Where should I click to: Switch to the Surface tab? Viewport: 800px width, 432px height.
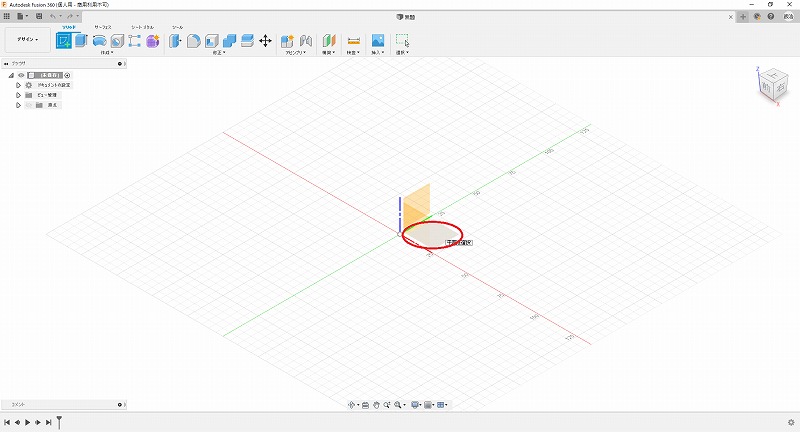(x=103, y=27)
